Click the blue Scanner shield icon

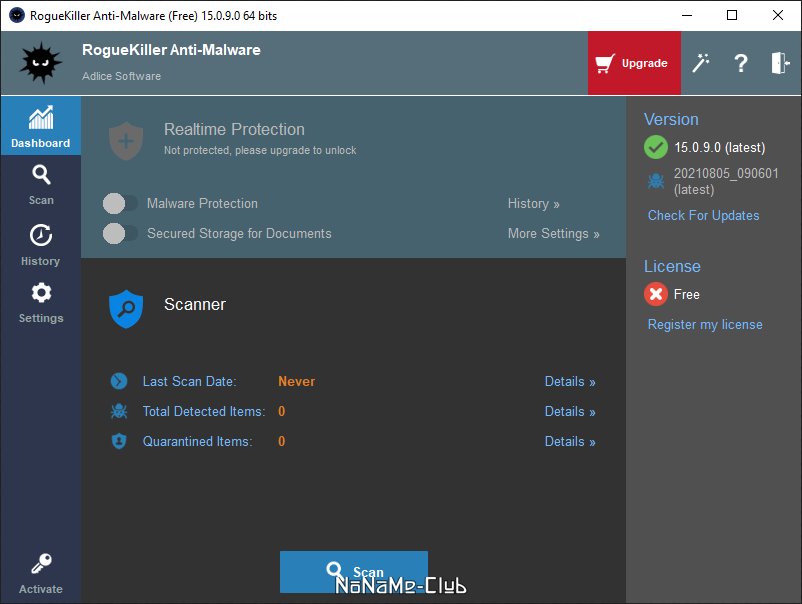(126, 309)
